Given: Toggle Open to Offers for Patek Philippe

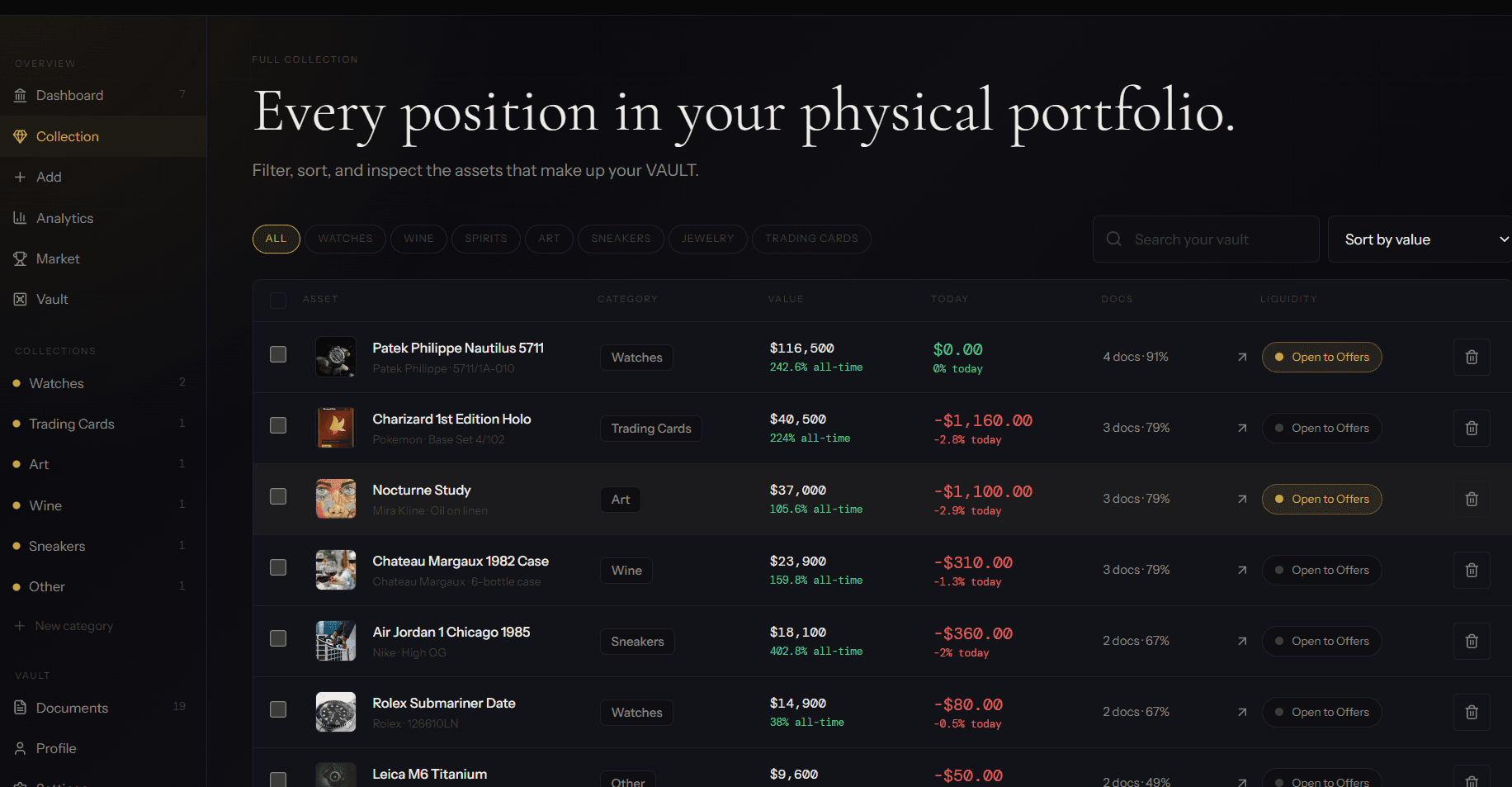Looking at the screenshot, I should pyautogui.click(x=1321, y=357).
